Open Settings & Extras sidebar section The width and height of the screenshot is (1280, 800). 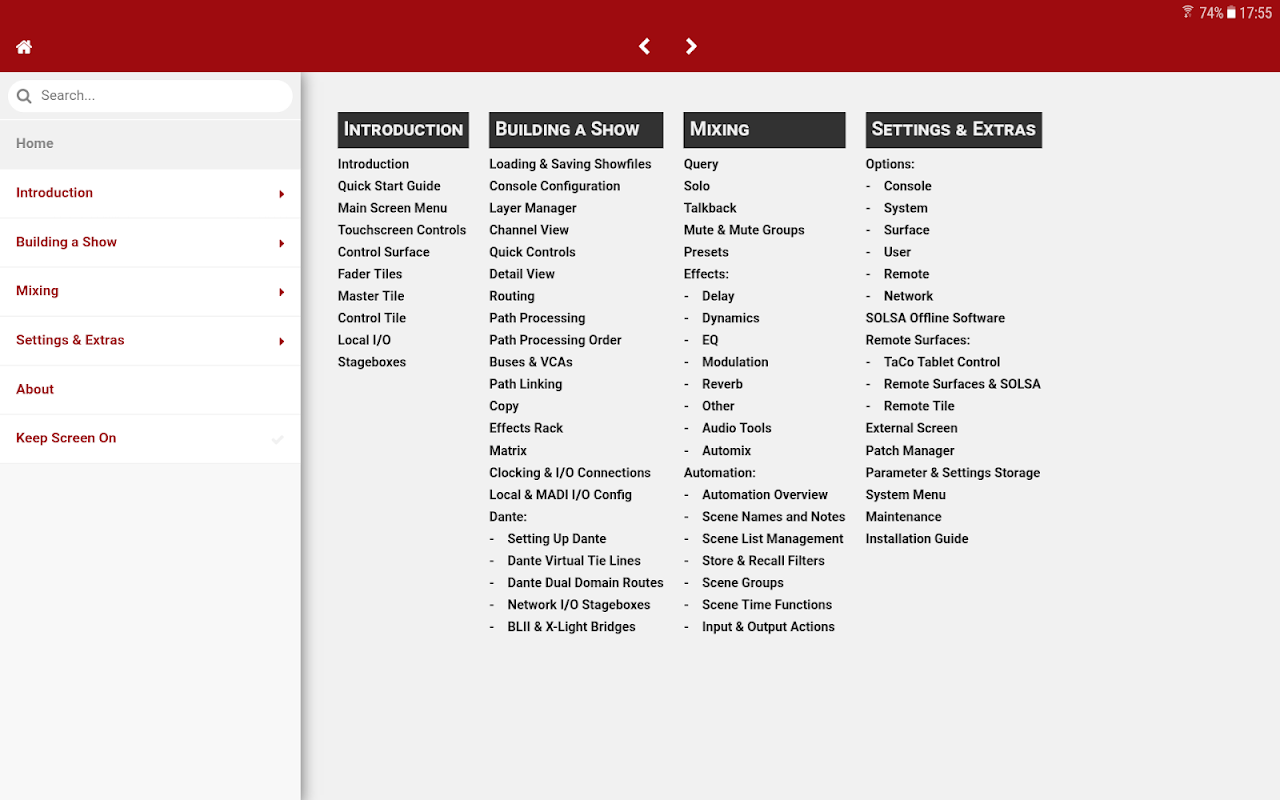(x=150, y=340)
